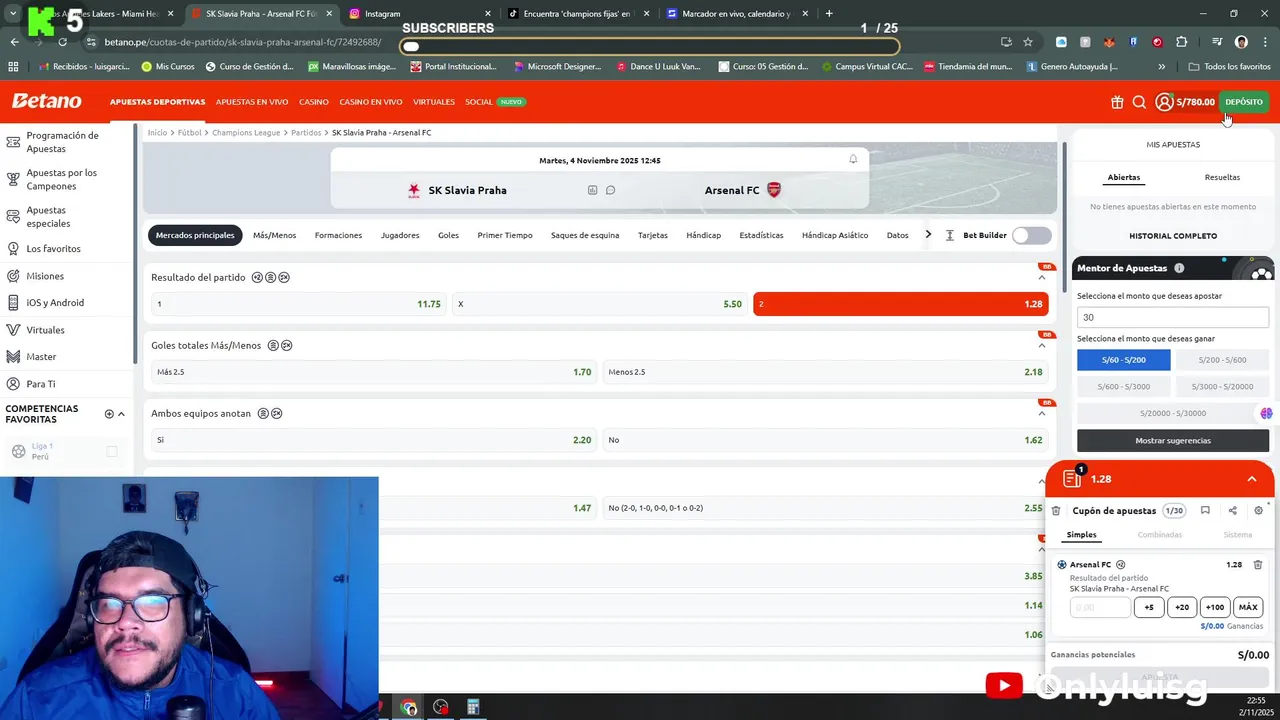Screen dimensions: 1280x720
Task: Open Todos los favoritos bookmarks folder
Action: [x=1229, y=67]
